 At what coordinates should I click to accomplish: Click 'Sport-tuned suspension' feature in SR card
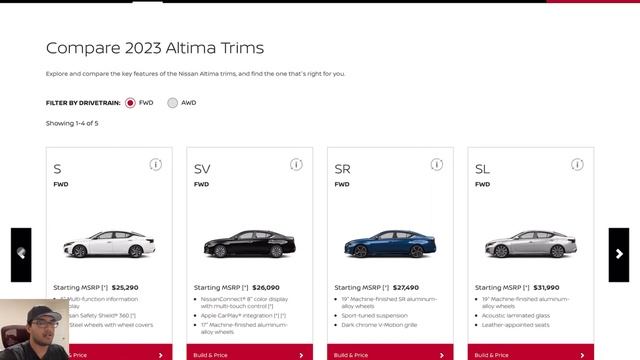click(374, 316)
